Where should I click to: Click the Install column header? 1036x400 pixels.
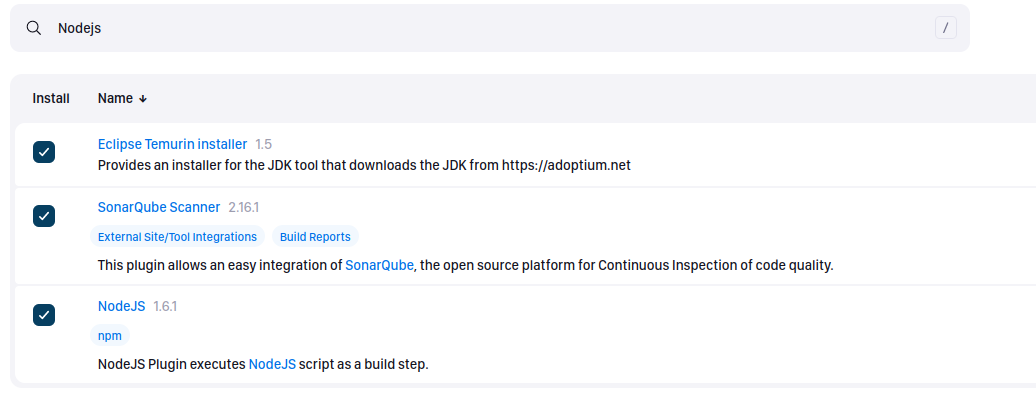(x=51, y=99)
